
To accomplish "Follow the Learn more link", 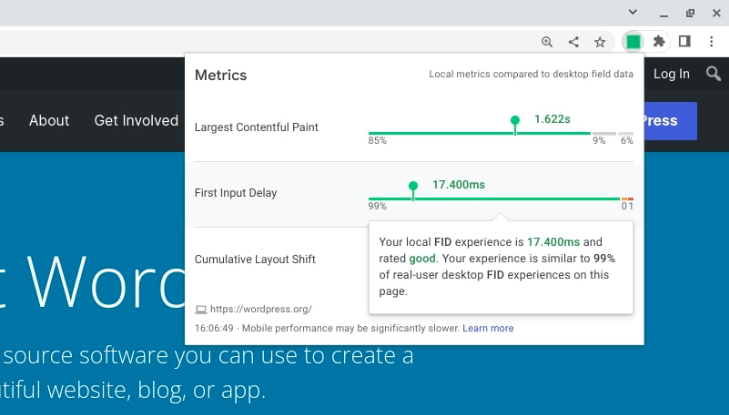I will pos(488,328).
